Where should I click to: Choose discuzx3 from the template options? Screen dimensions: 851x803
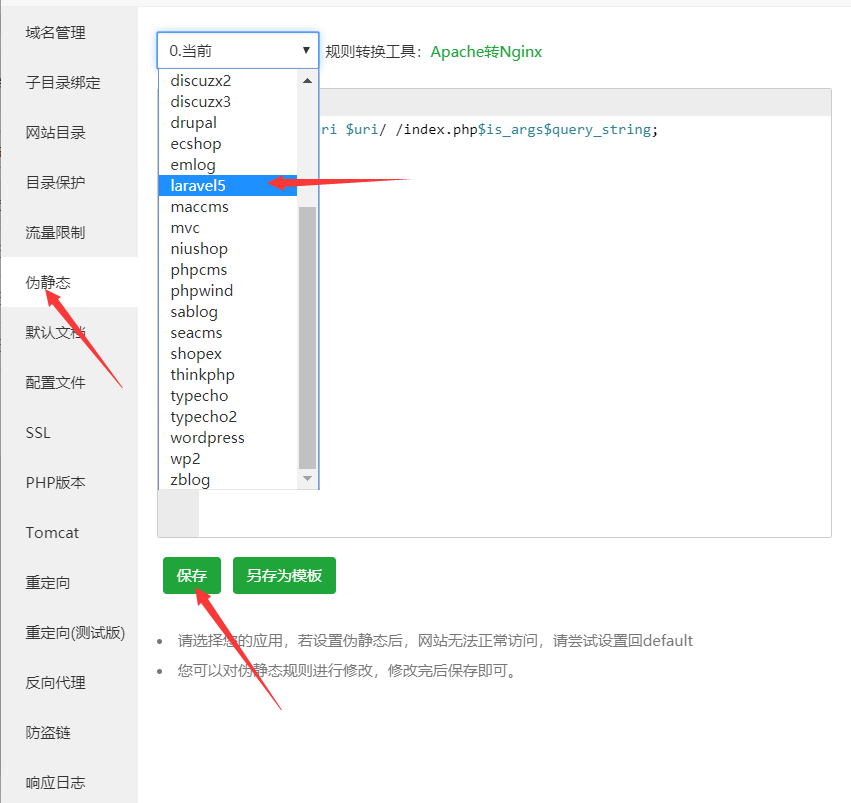pos(200,101)
